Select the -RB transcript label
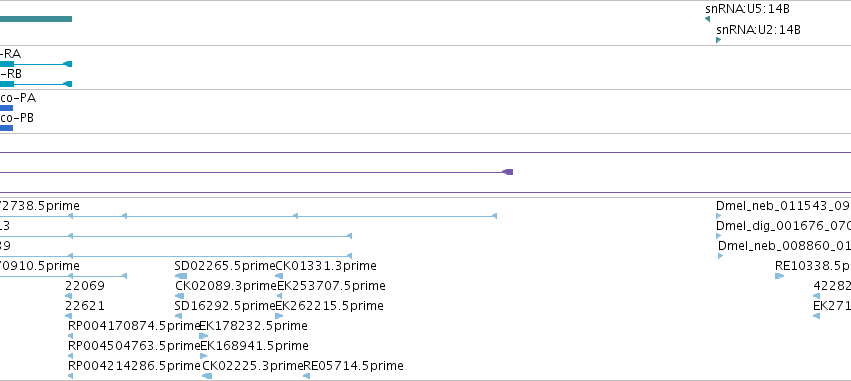851x381 pixels. pyautogui.click(x=10, y=74)
